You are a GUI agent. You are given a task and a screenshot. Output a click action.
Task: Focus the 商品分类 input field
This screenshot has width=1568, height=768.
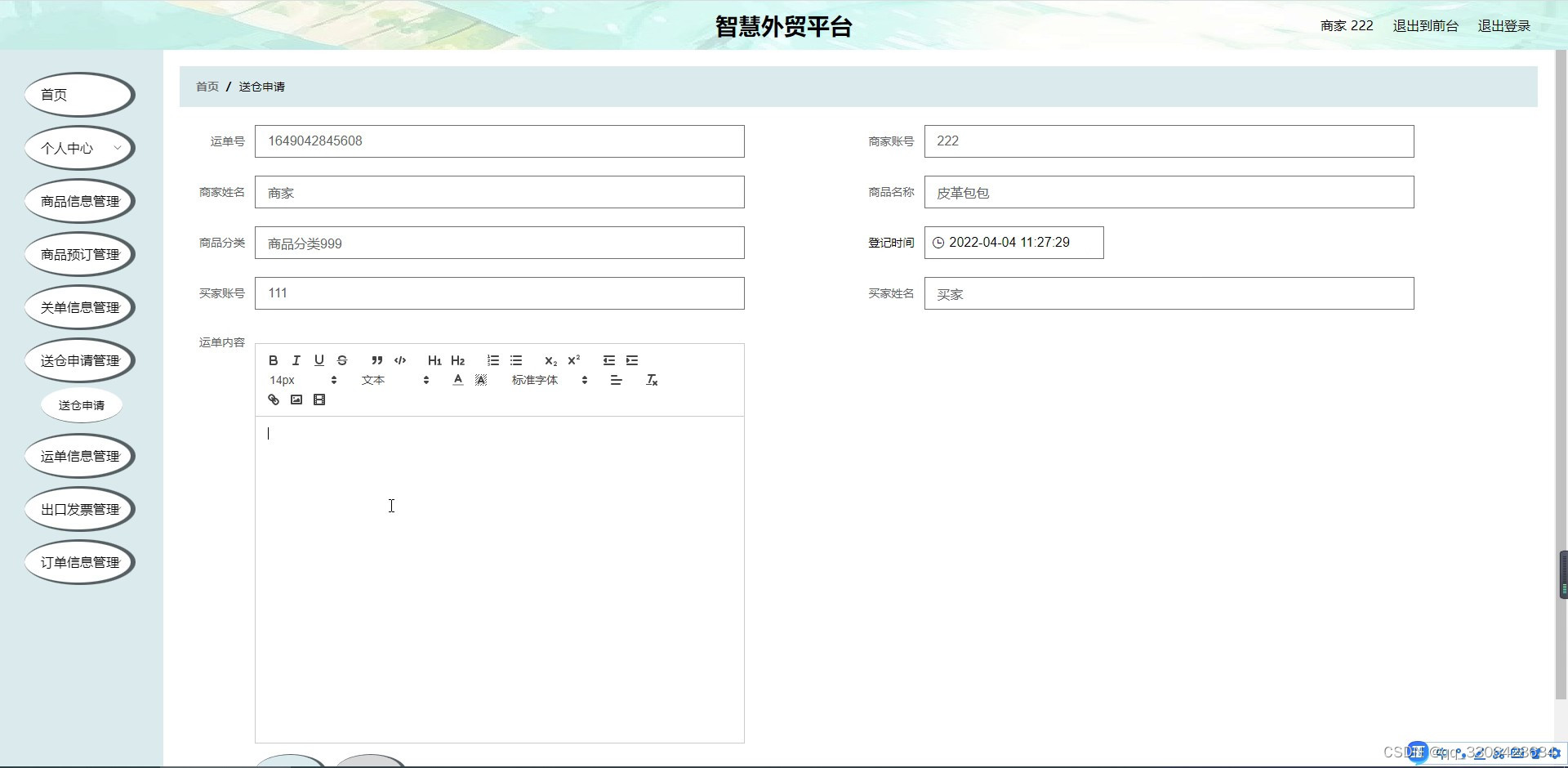pos(500,243)
